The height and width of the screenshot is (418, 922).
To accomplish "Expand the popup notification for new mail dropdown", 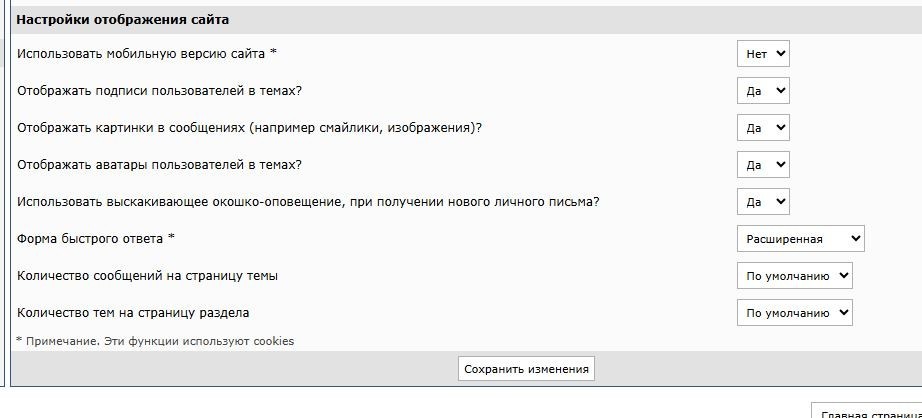I will click(x=763, y=202).
